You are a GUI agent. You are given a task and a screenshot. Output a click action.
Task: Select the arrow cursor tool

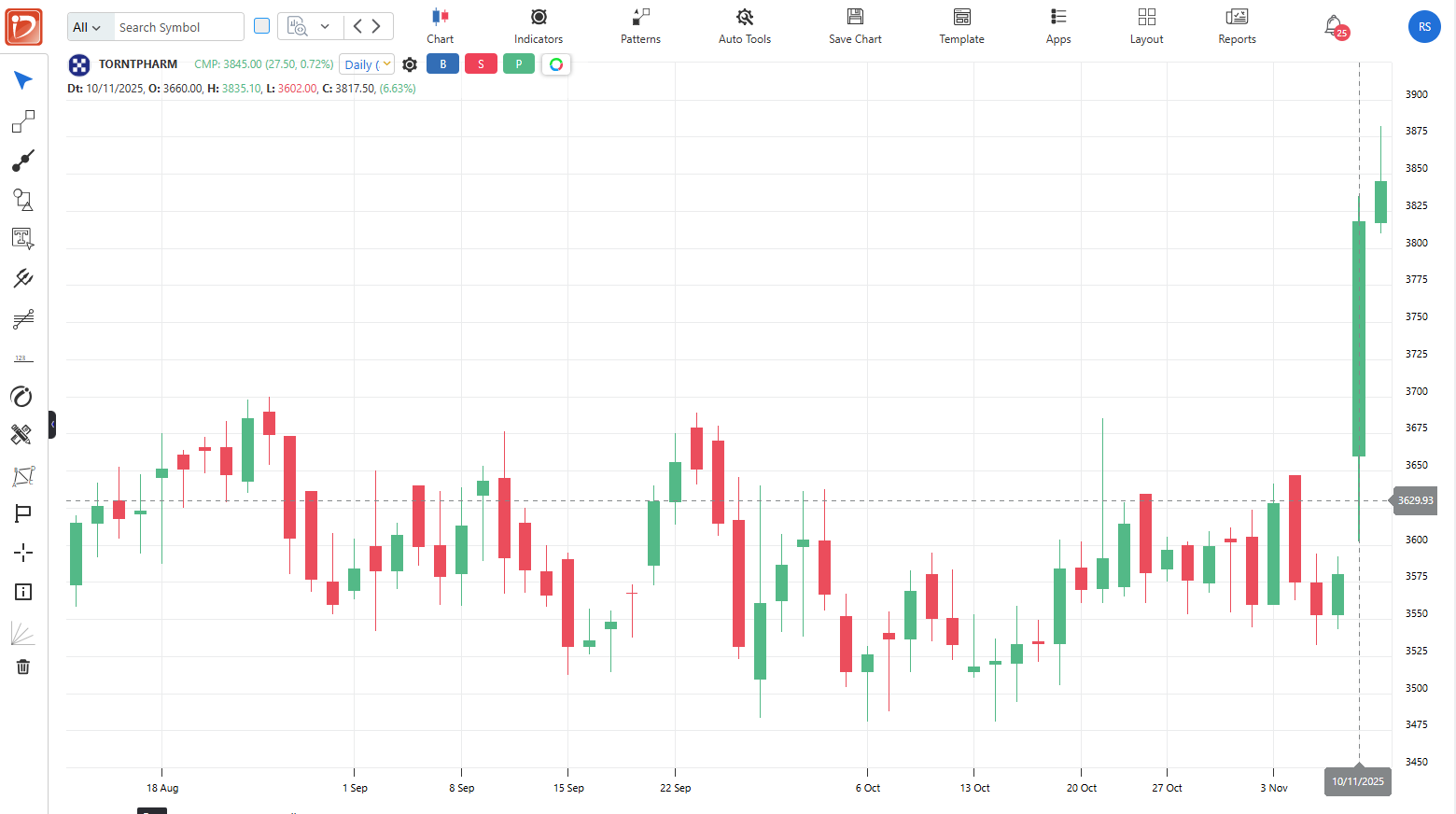pyautogui.click(x=23, y=80)
